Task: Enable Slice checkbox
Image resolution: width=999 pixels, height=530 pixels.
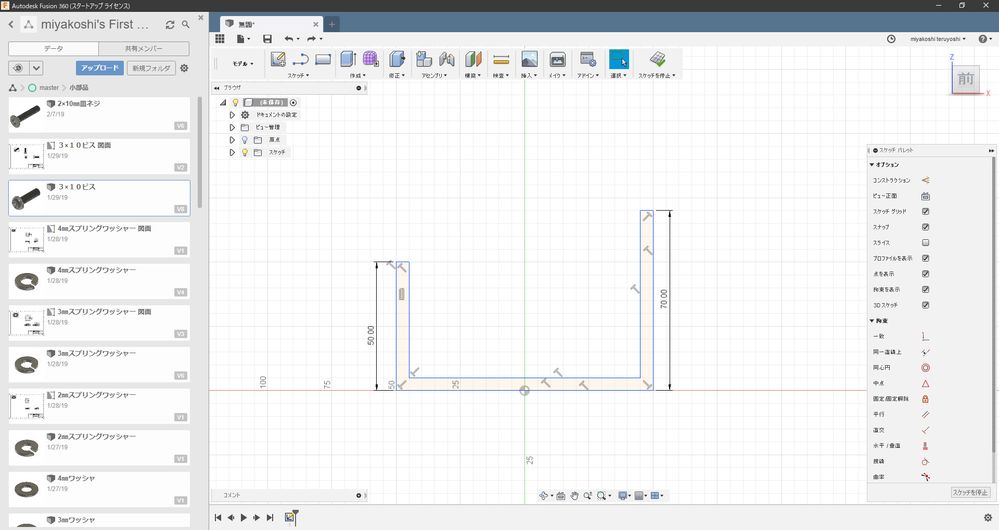Action: coord(926,243)
